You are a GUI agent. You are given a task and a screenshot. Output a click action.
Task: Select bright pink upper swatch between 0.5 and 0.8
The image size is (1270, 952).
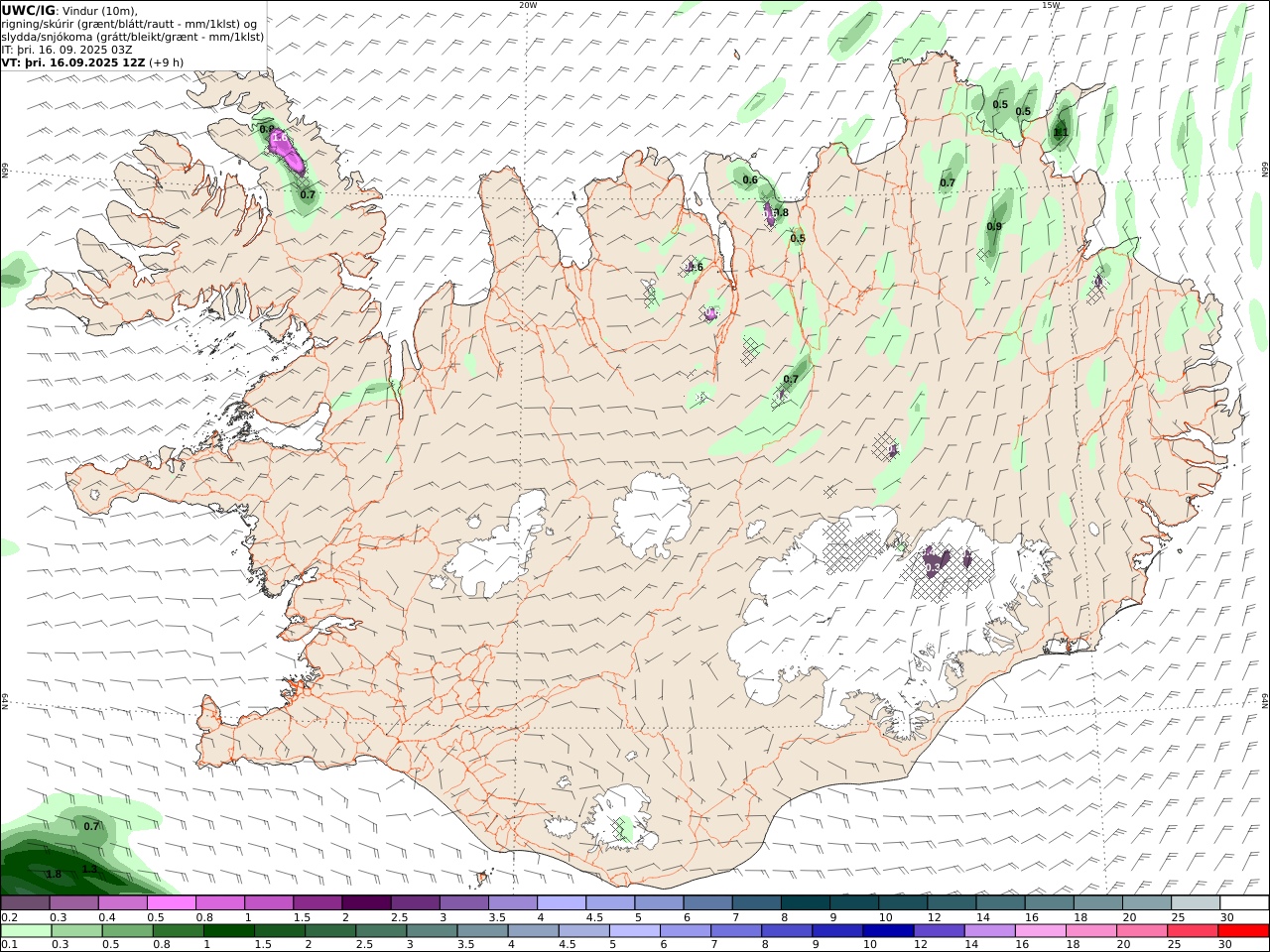[x=172, y=903]
